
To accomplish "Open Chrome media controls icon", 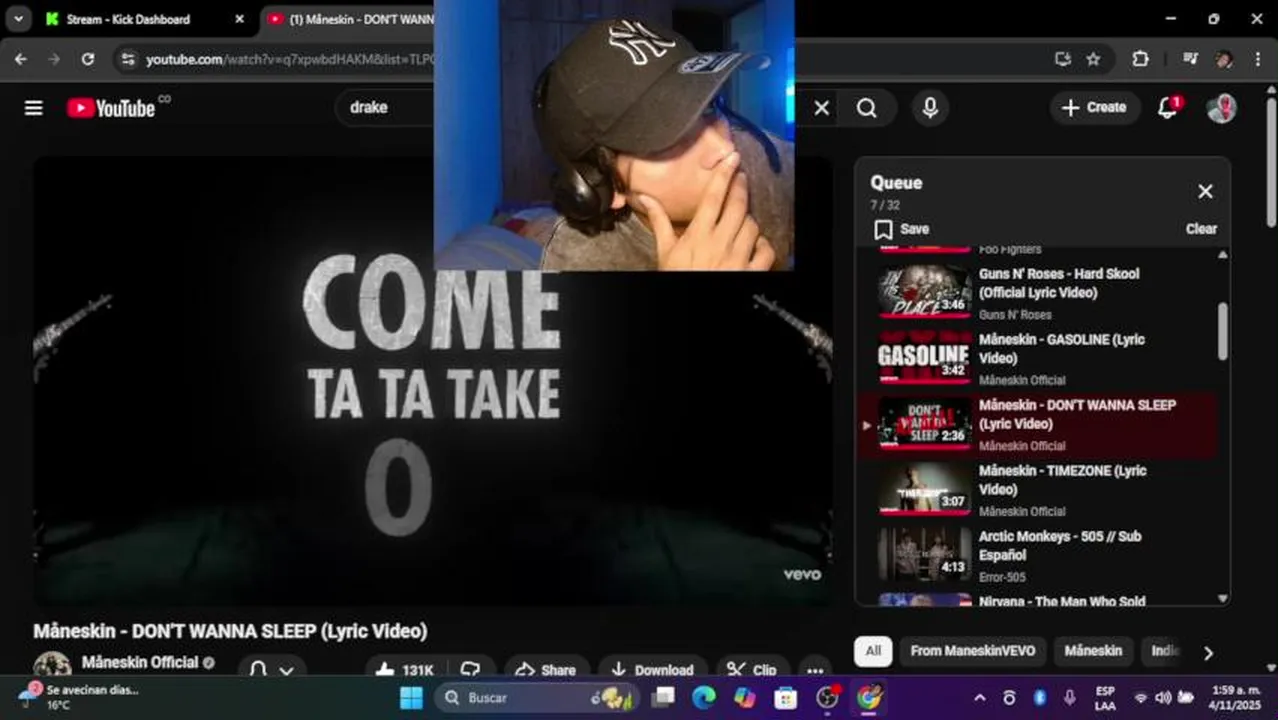I will click(1190, 59).
